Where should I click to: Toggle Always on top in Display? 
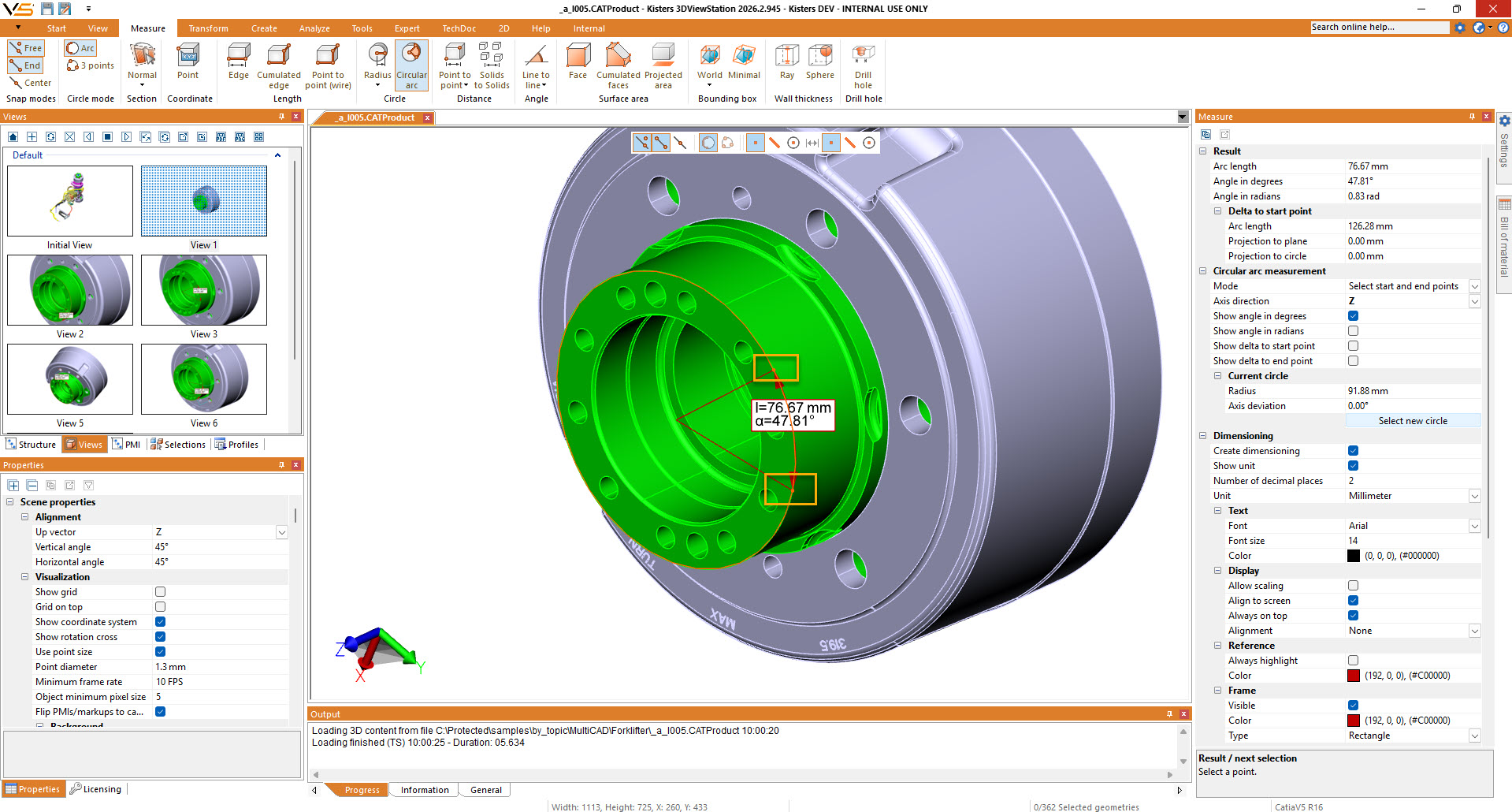coord(1353,616)
